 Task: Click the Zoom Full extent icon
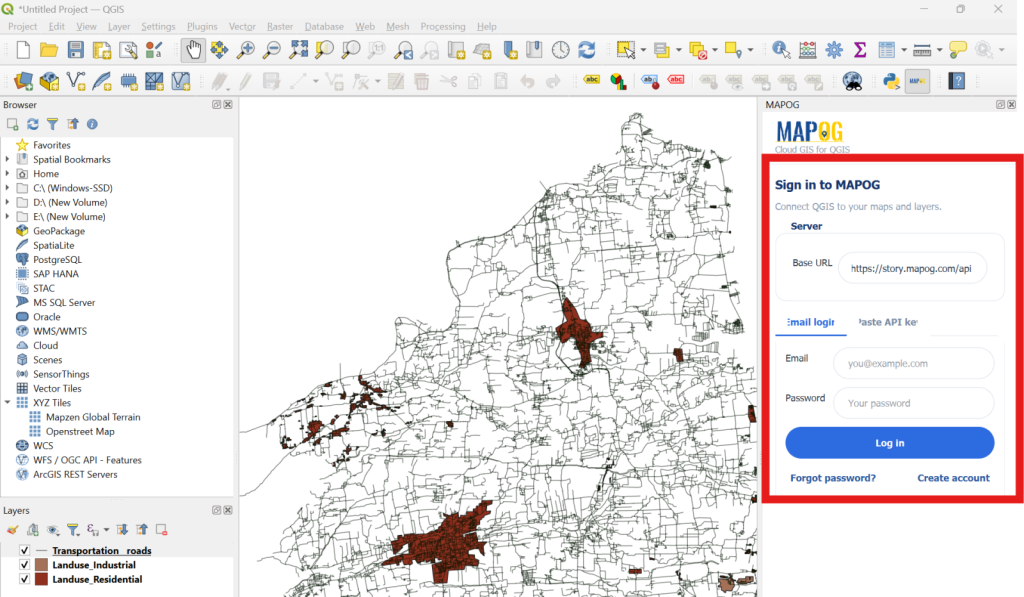[298, 50]
